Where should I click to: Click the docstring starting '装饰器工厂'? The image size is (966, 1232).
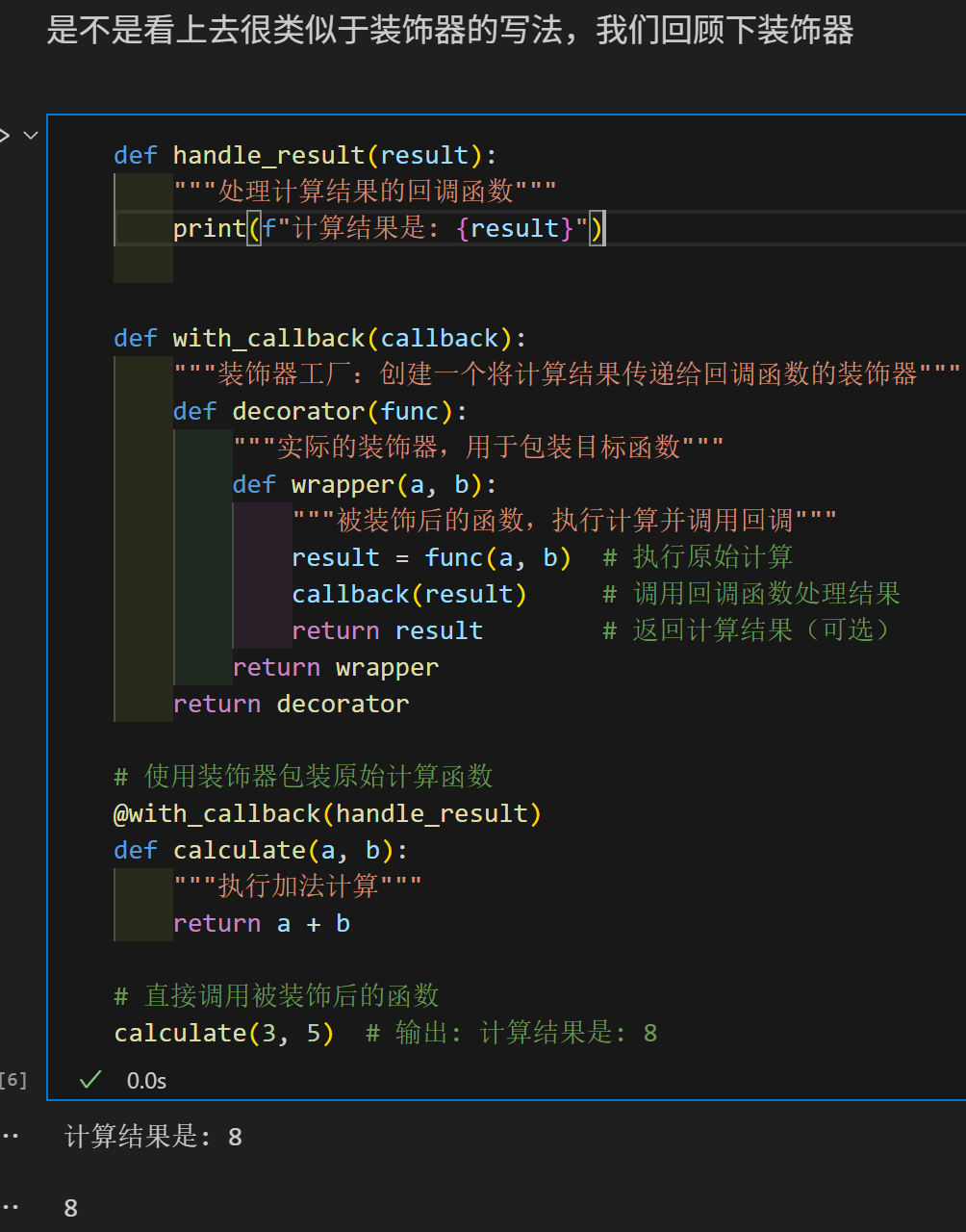(x=567, y=374)
